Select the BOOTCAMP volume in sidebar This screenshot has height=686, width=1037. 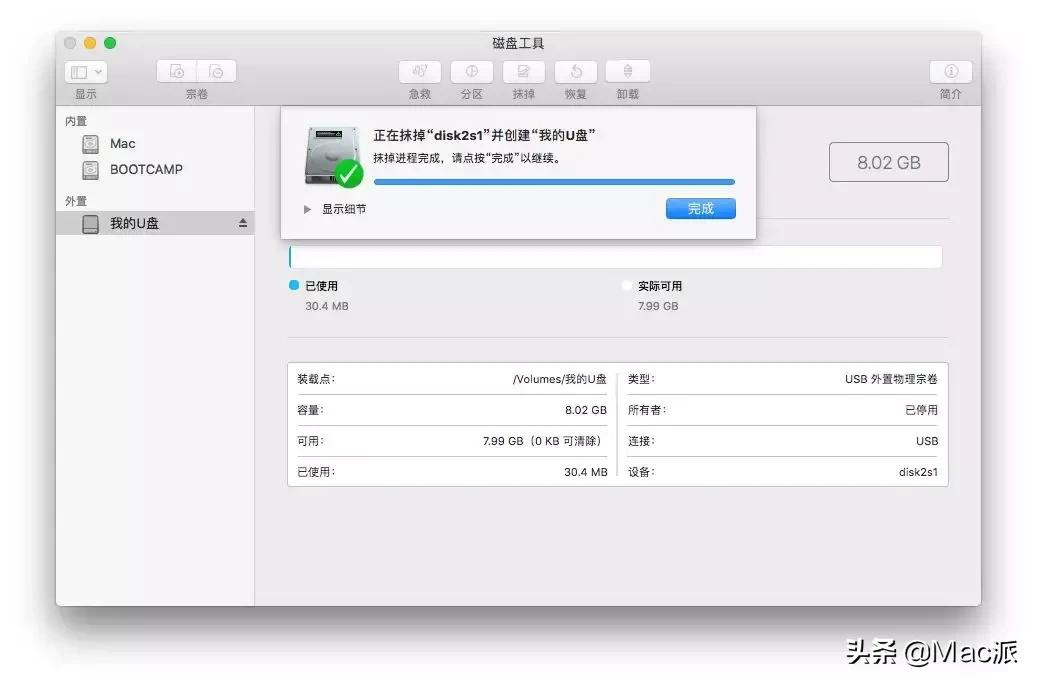click(x=155, y=170)
